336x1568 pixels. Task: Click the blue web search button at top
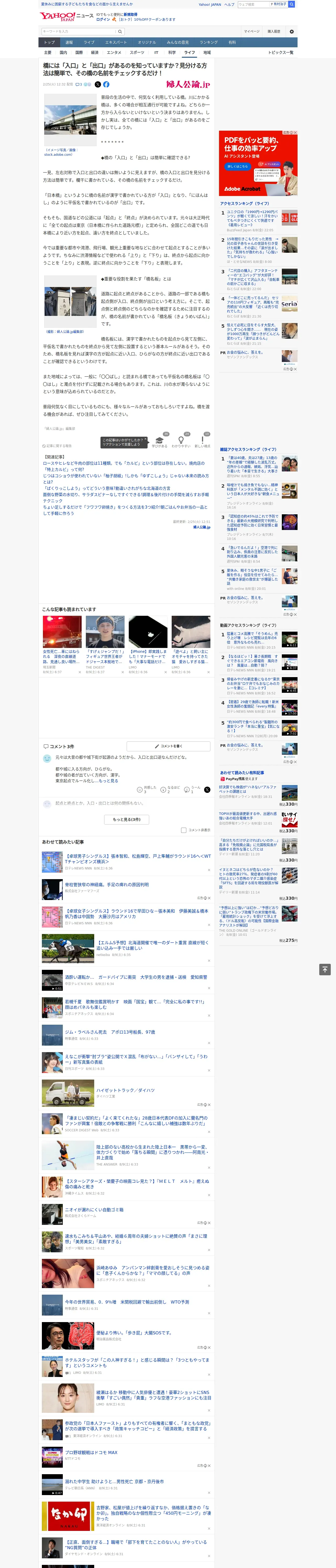pos(292,4)
